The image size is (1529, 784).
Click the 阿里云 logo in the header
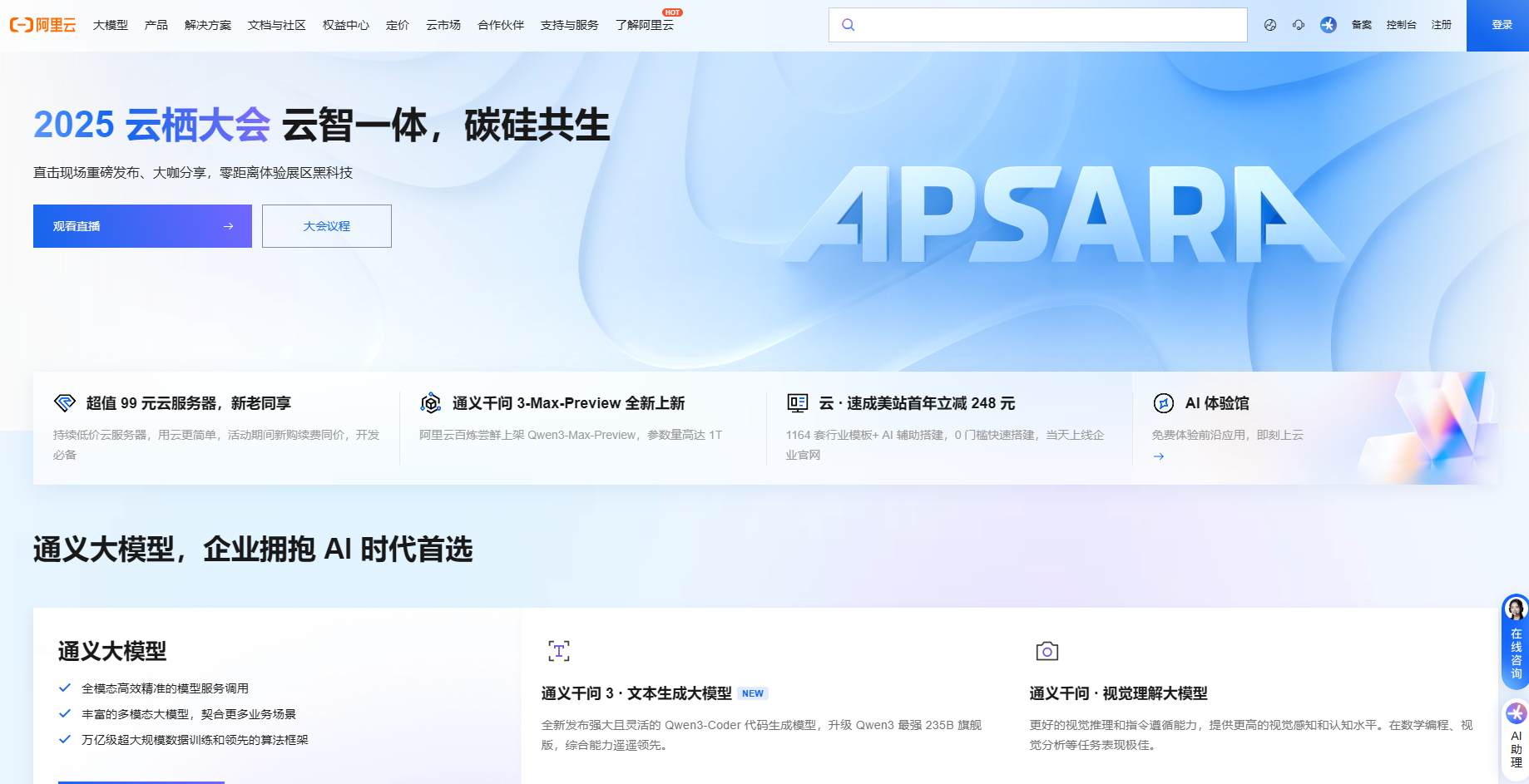point(42,25)
